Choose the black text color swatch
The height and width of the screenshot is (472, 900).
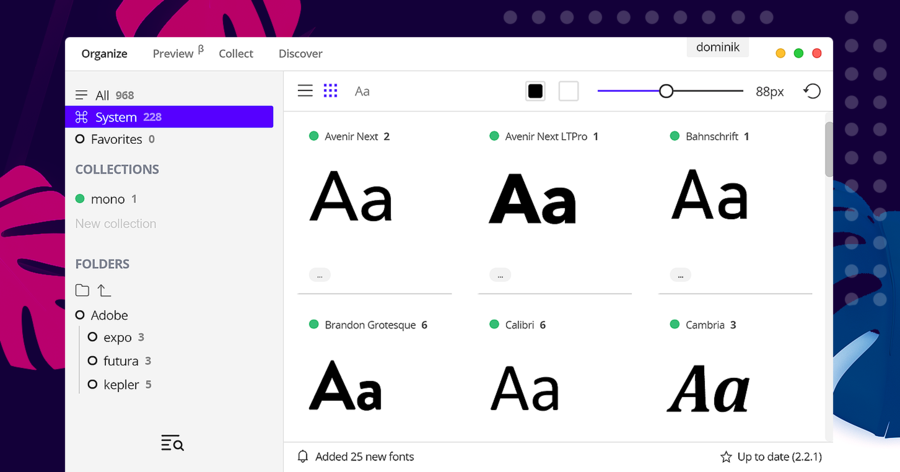click(x=535, y=91)
